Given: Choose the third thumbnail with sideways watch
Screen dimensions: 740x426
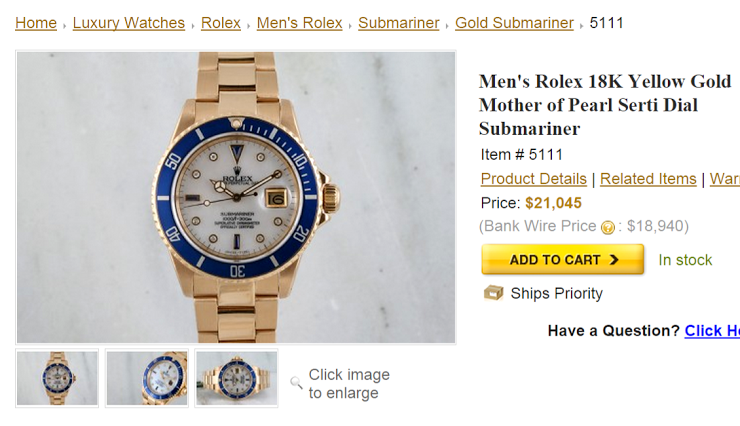Looking at the screenshot, I should tap(237, 378).
